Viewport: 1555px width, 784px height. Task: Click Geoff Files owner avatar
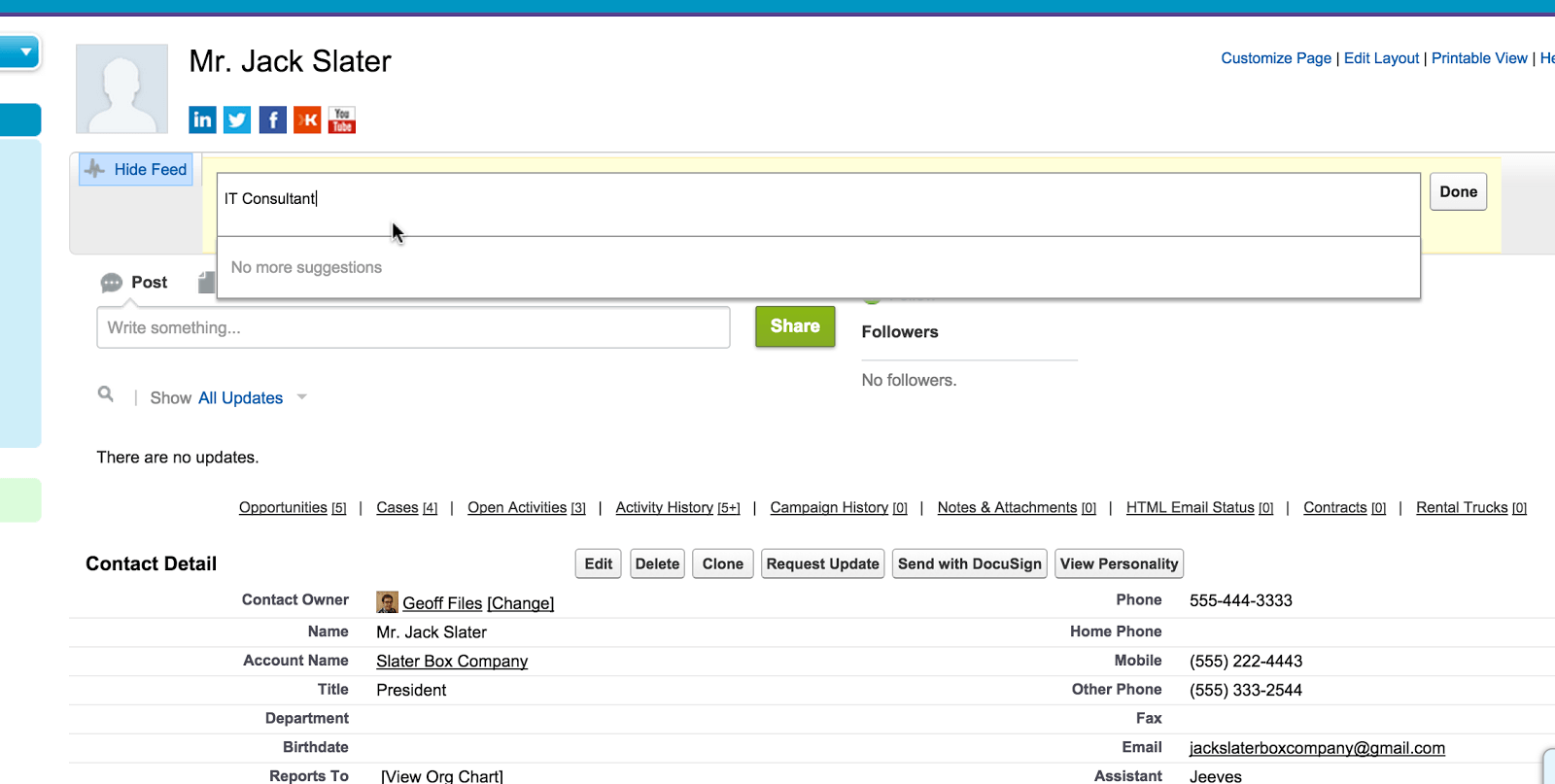coord(387,602)
